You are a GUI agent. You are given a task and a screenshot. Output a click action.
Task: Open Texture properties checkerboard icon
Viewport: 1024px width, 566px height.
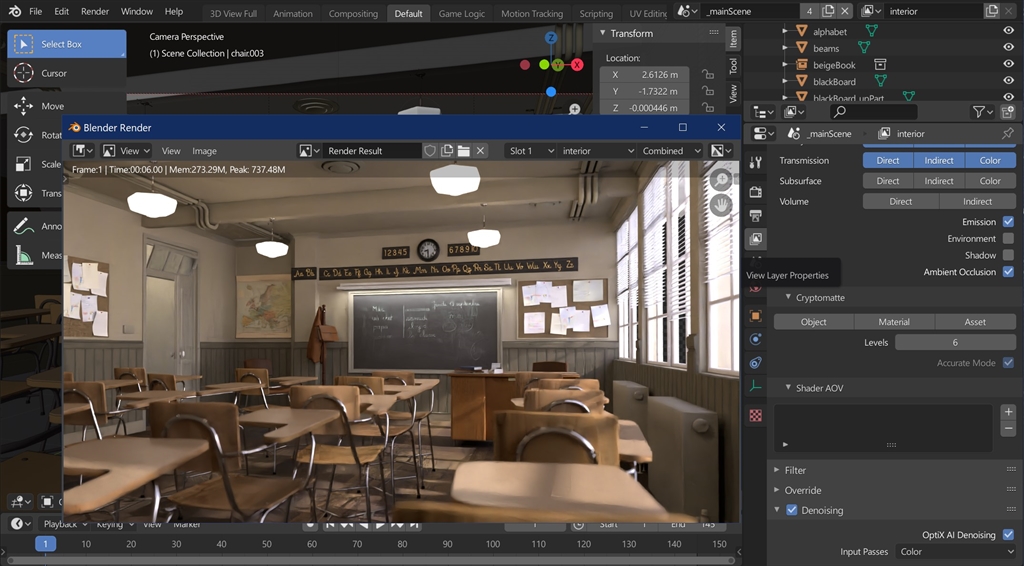(755, 414)
